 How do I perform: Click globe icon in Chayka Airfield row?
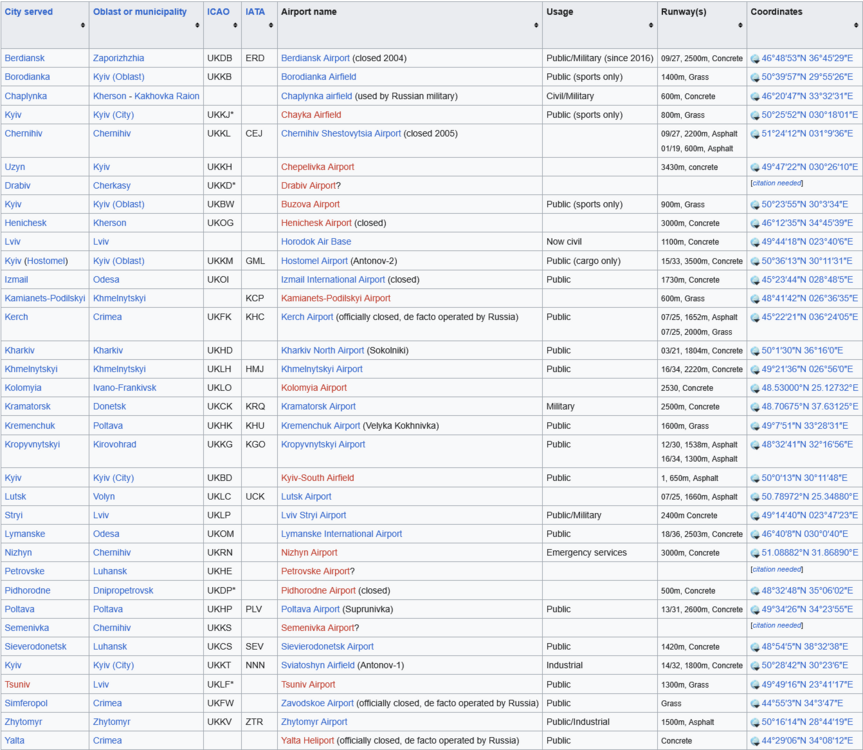coord(755,116)
